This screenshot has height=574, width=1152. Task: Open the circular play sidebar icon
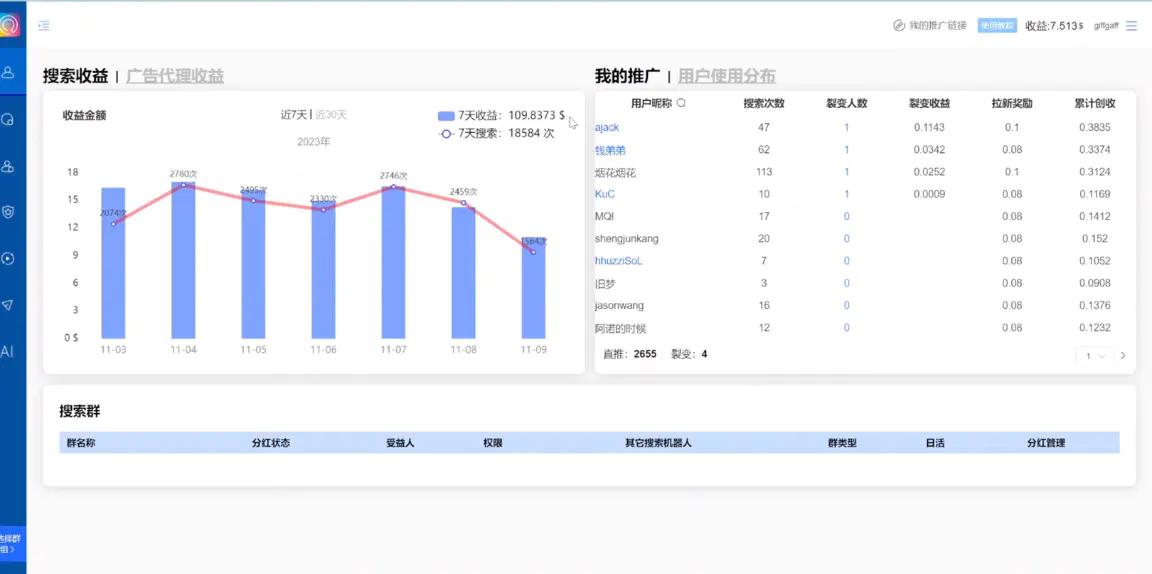point(8,259)
